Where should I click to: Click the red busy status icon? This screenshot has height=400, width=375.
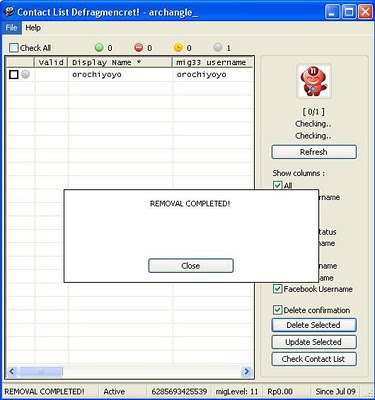139,47
